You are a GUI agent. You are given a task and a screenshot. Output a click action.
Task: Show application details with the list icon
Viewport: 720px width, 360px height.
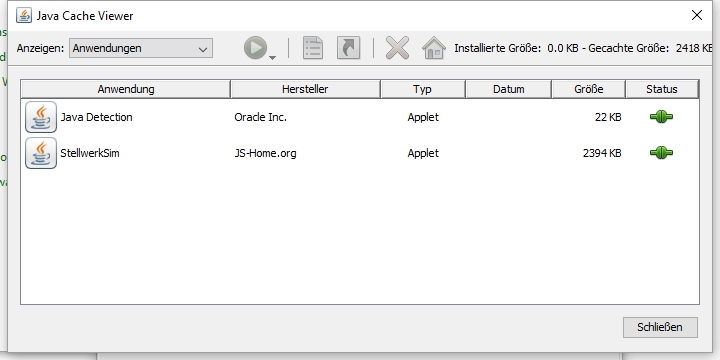[313, 48]
